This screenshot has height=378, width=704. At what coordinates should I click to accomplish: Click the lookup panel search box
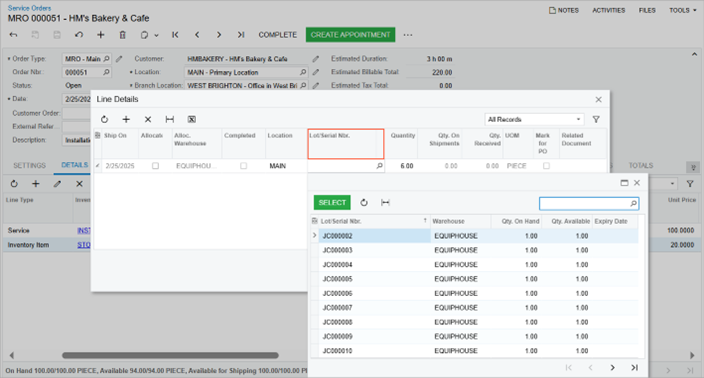(x=589, y=203)
